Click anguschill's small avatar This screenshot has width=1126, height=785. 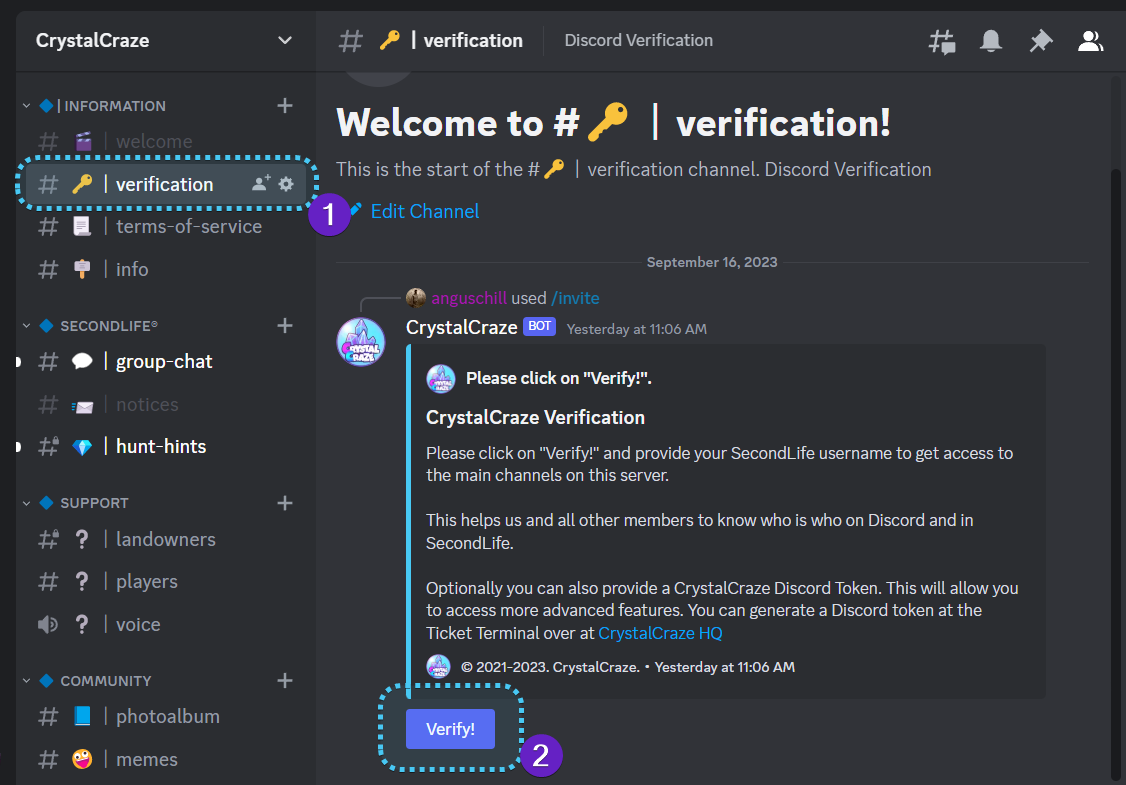click(x=416, y=297)
